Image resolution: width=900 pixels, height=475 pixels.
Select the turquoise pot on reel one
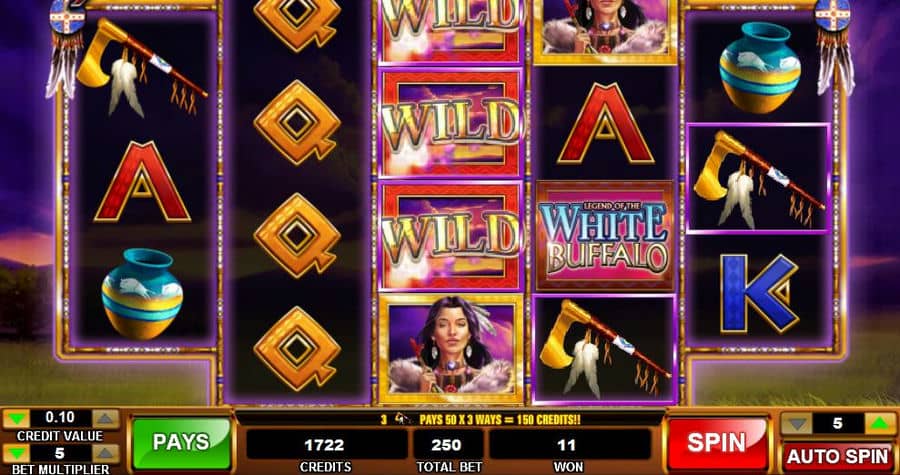[142, 293]
